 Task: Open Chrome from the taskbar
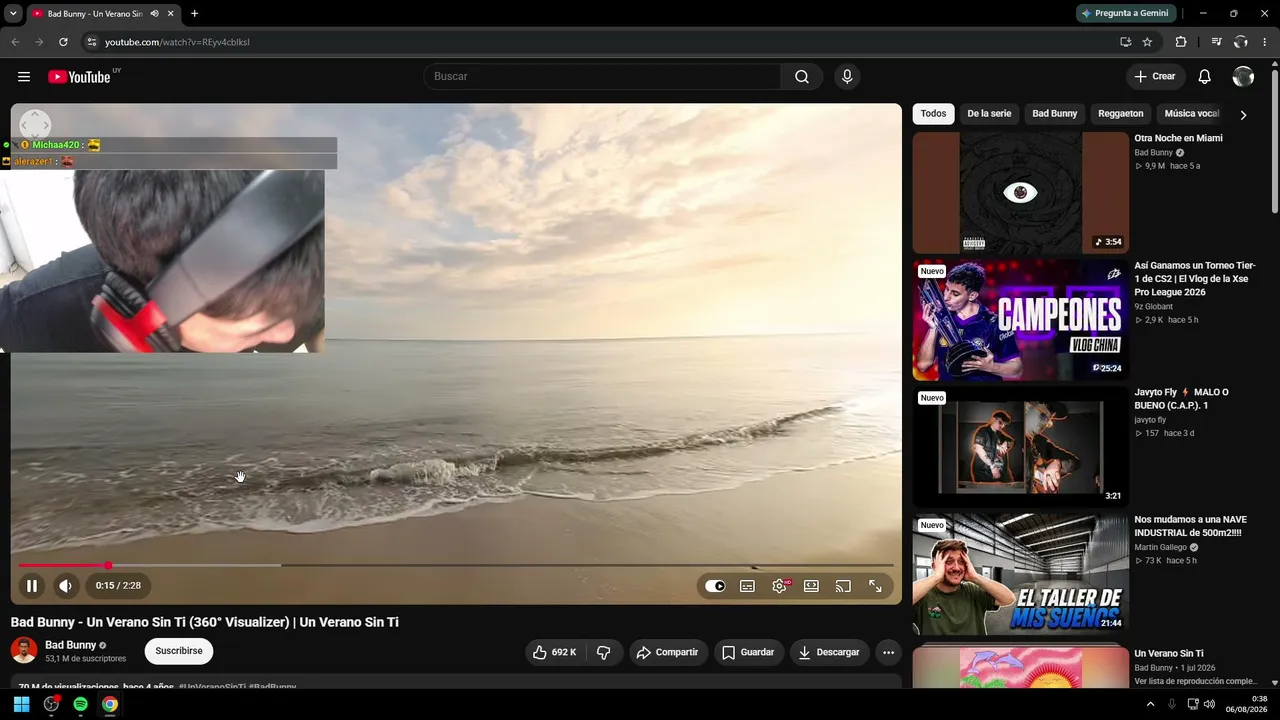pos(110,704)
